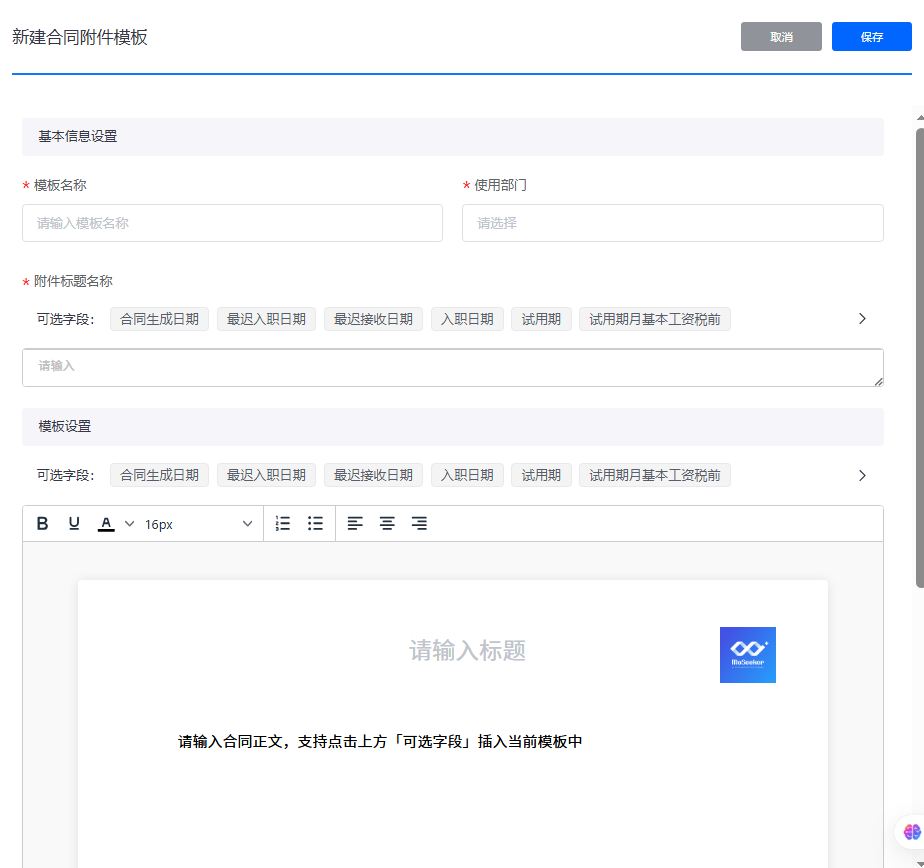Open the 使用部门 select dropdown

pyautogui.click(x=672, y=223)
